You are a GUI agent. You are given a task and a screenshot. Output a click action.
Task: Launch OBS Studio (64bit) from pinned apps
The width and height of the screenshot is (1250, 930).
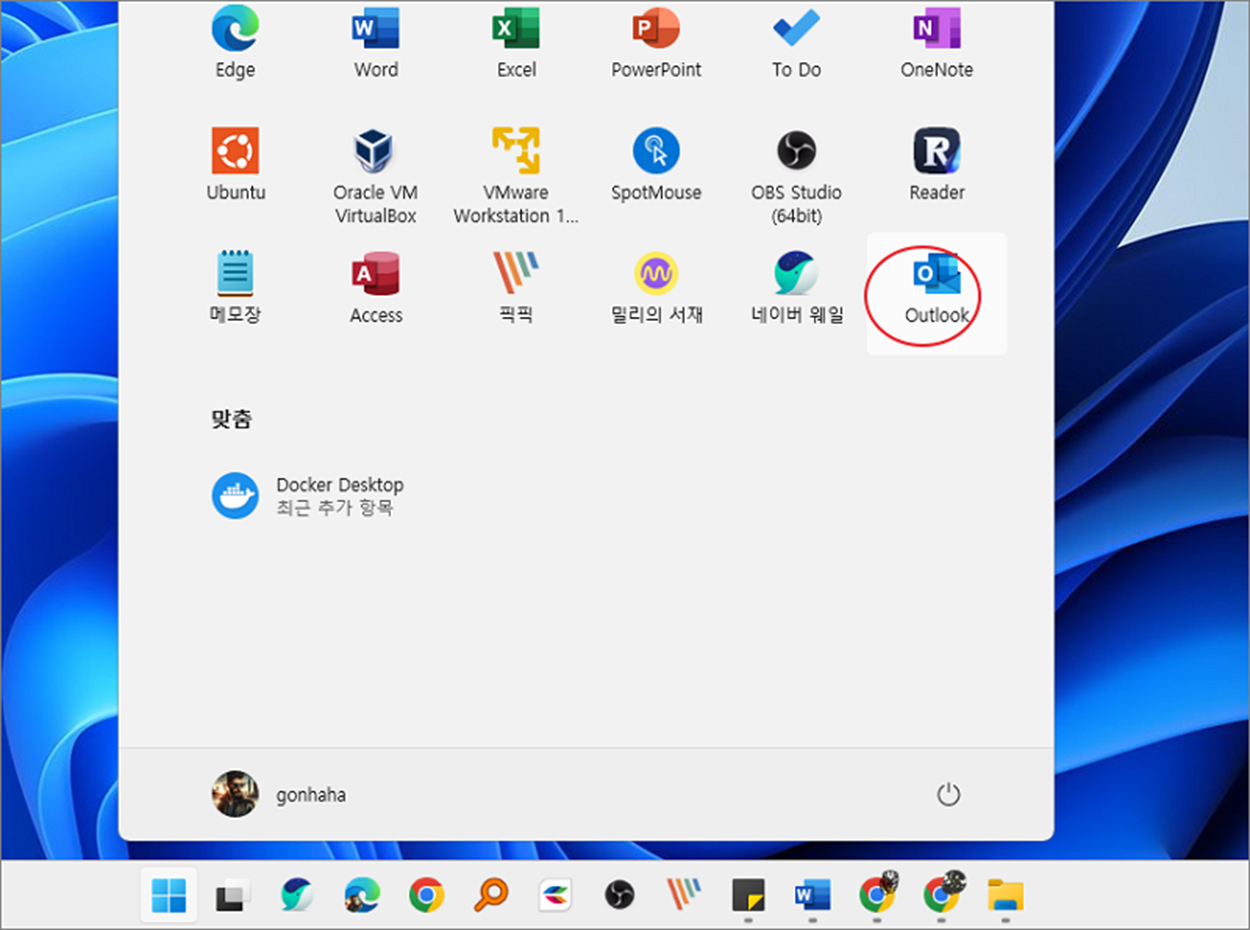click(796, 177)
